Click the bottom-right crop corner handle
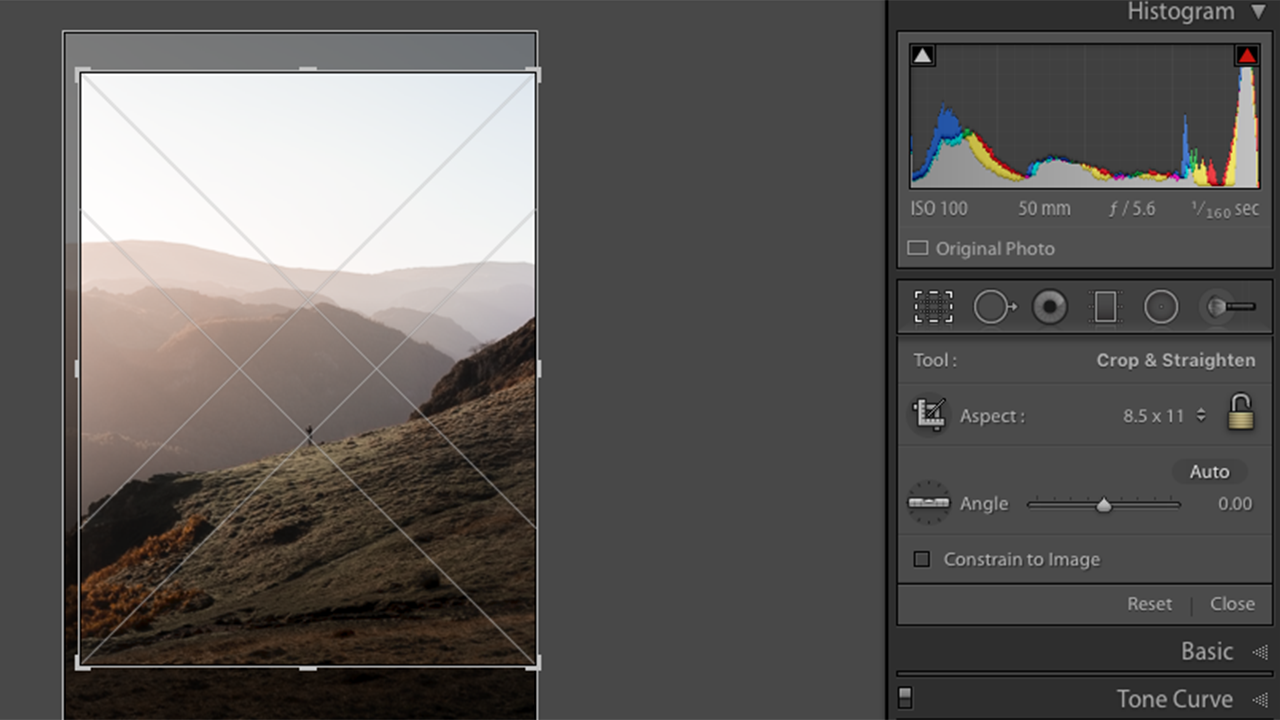 pos(534,663)
